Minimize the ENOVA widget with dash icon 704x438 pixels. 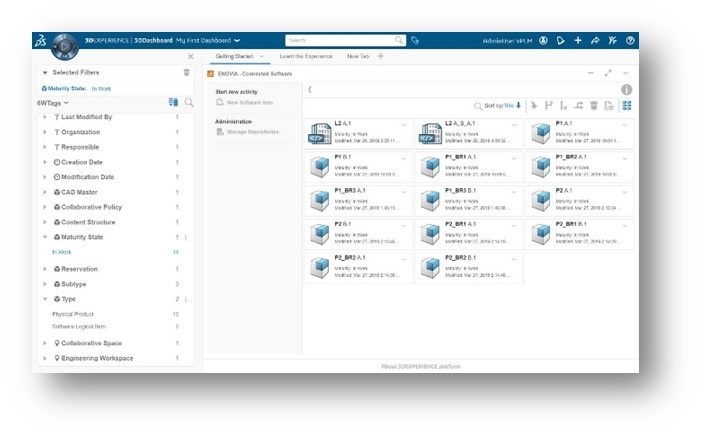coord(591,73)
